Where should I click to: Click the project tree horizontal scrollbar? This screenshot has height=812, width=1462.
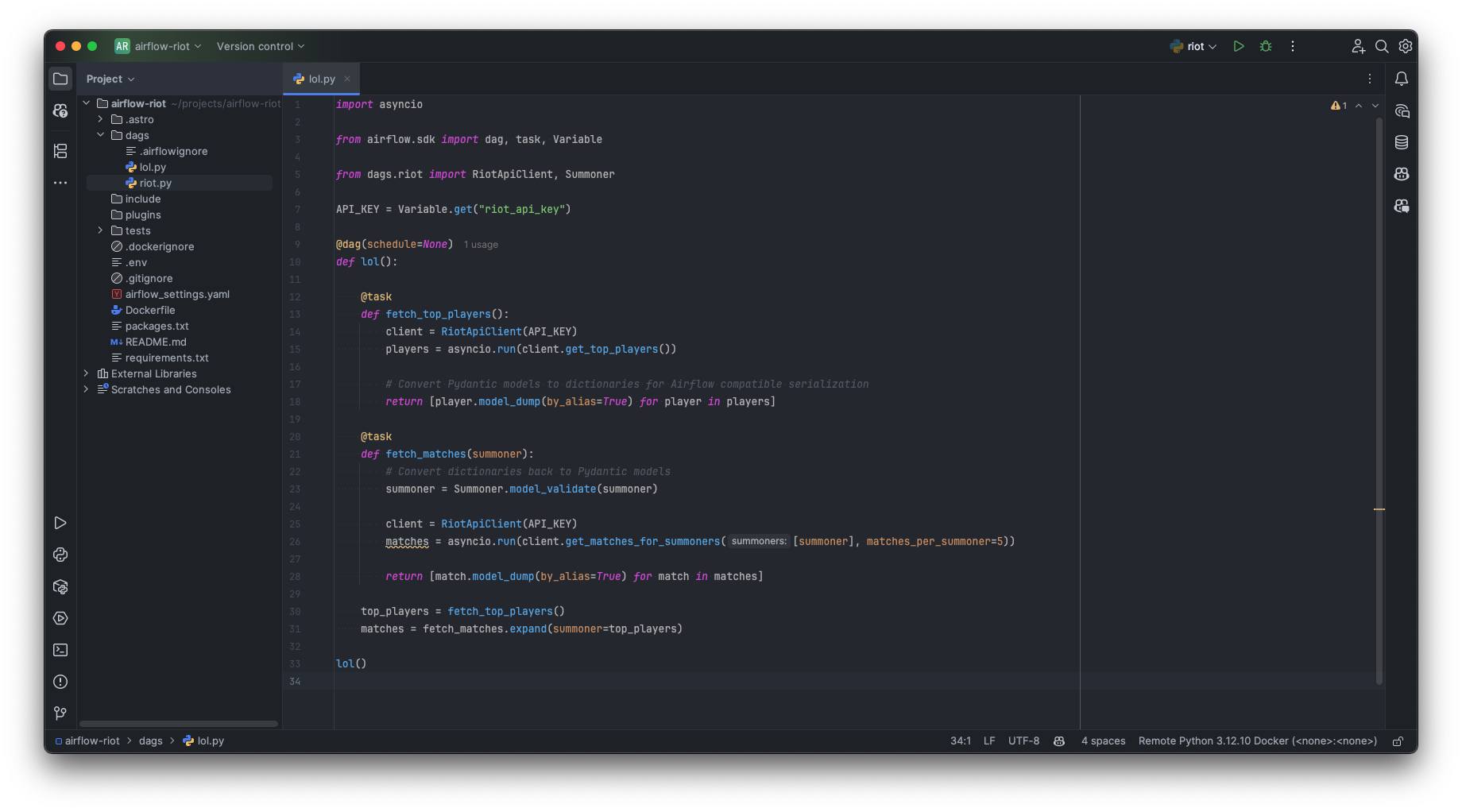pyautogui.click(x=179, y=724)
